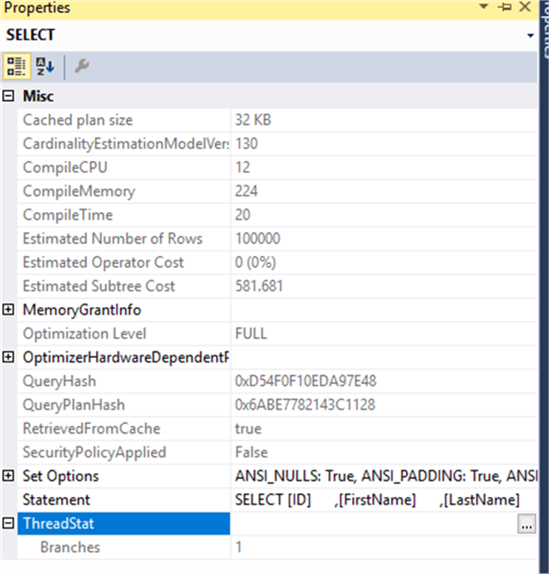The width and height of the screenshot is (549, 574).
Task: Select the 32 KB value
Action: point(253,120)
